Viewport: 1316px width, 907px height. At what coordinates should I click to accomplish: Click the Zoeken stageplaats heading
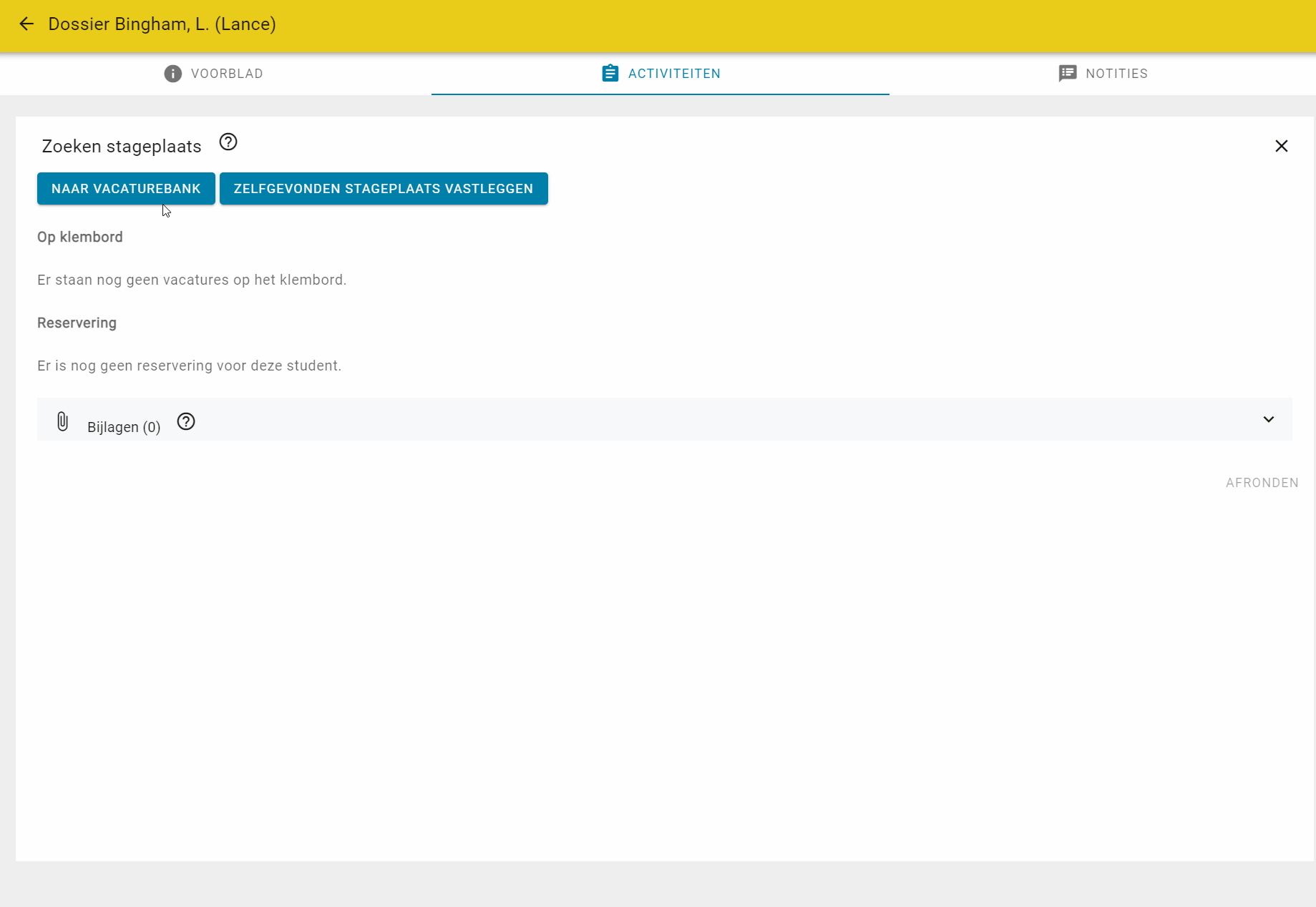[x=120, y=146]
